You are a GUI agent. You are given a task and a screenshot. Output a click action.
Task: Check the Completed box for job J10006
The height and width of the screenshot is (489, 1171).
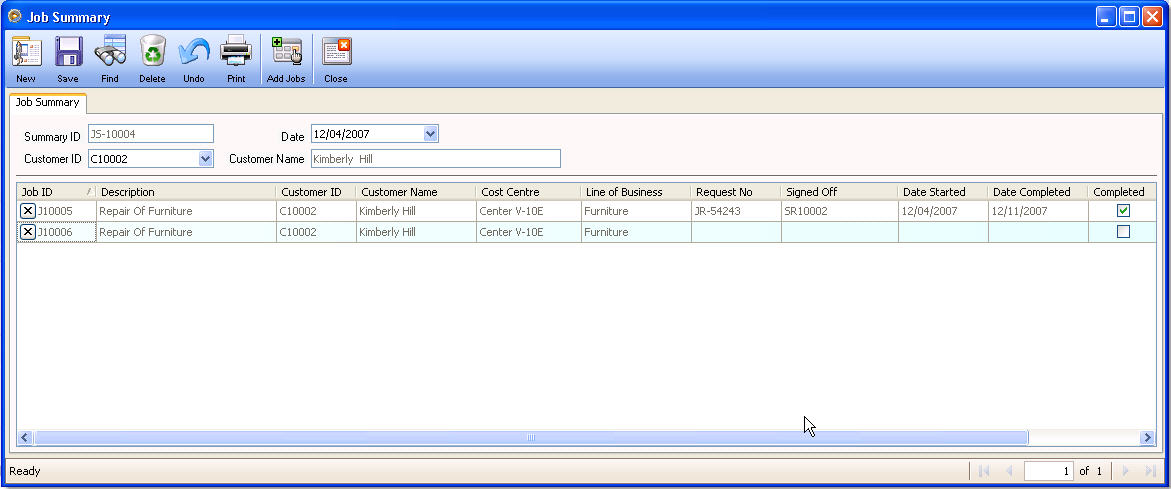[x=1123, y=232]
